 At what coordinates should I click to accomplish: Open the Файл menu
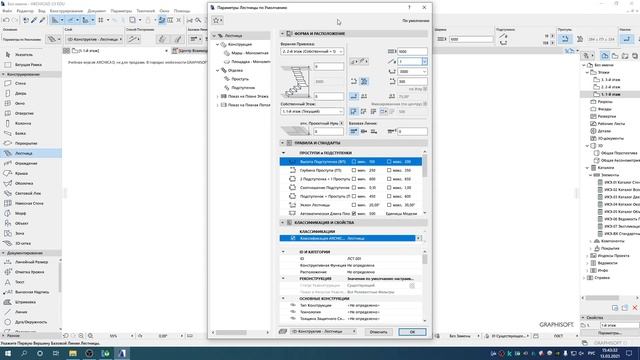point(7,11)
